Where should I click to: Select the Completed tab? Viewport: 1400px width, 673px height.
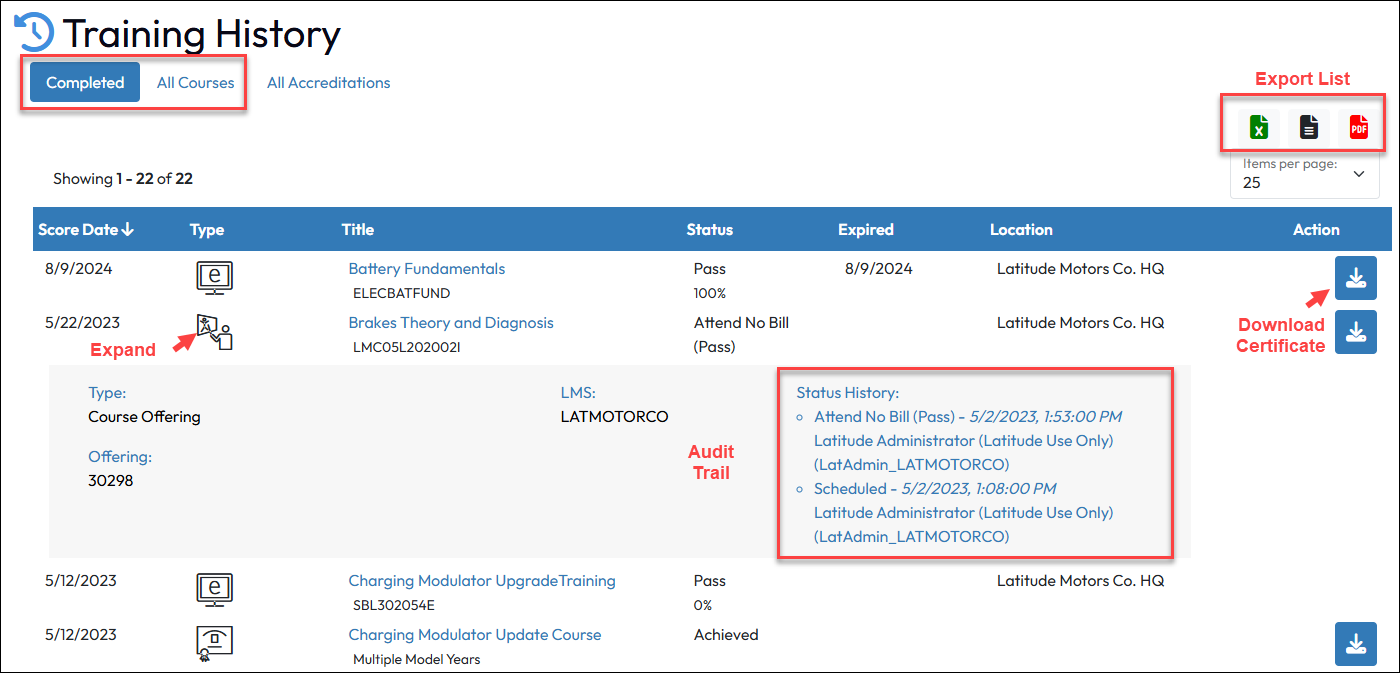point(85,83)
